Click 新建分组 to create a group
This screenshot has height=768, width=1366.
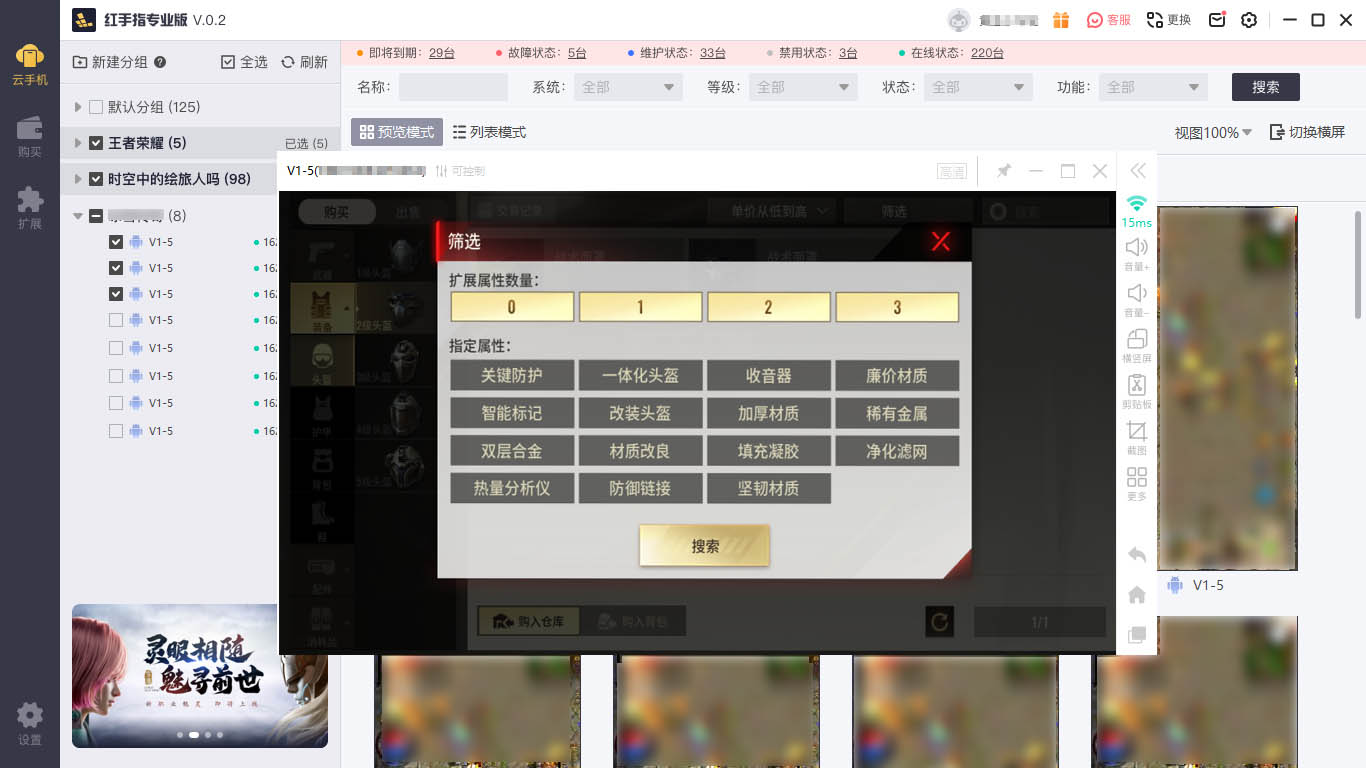pyautogui.click(x=110, y=62)
